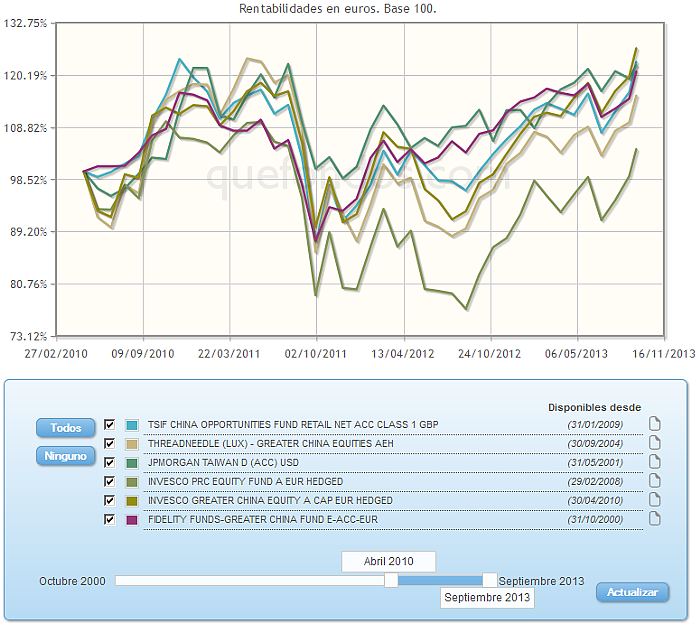The width and height of the screenshot is (700, 623).
Task: Click the date (29/02/2008) for Invesco PRC
Action: [x=595, y=482]
